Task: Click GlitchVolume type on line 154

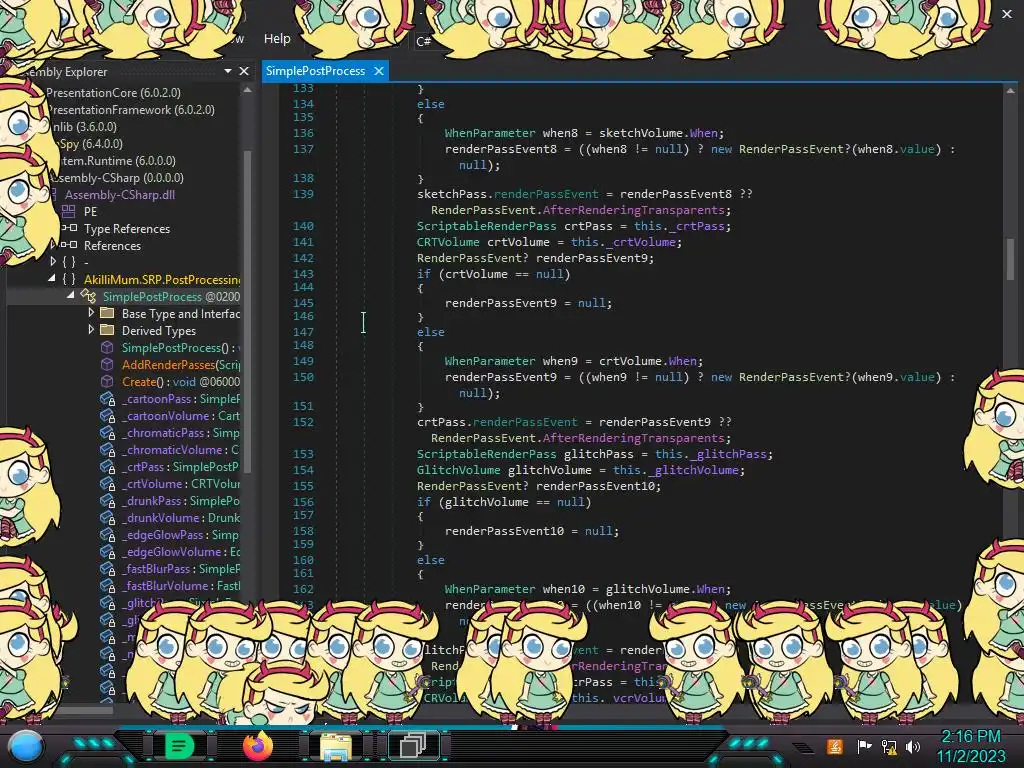Action: [458, 470]
